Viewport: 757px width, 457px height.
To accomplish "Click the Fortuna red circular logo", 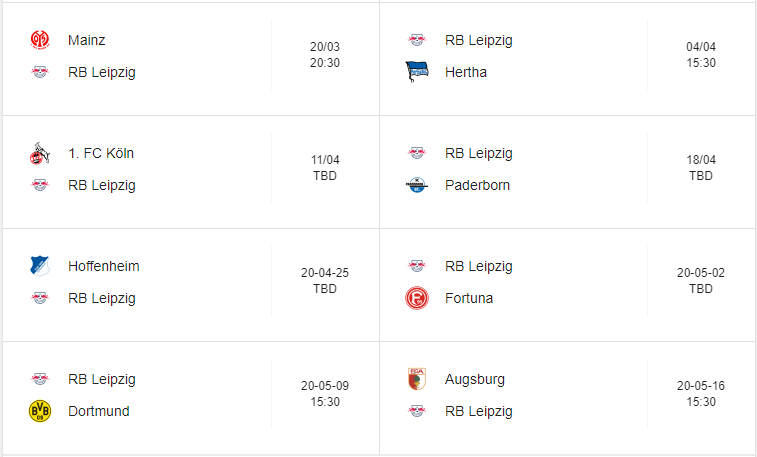I will click(417, 298).
